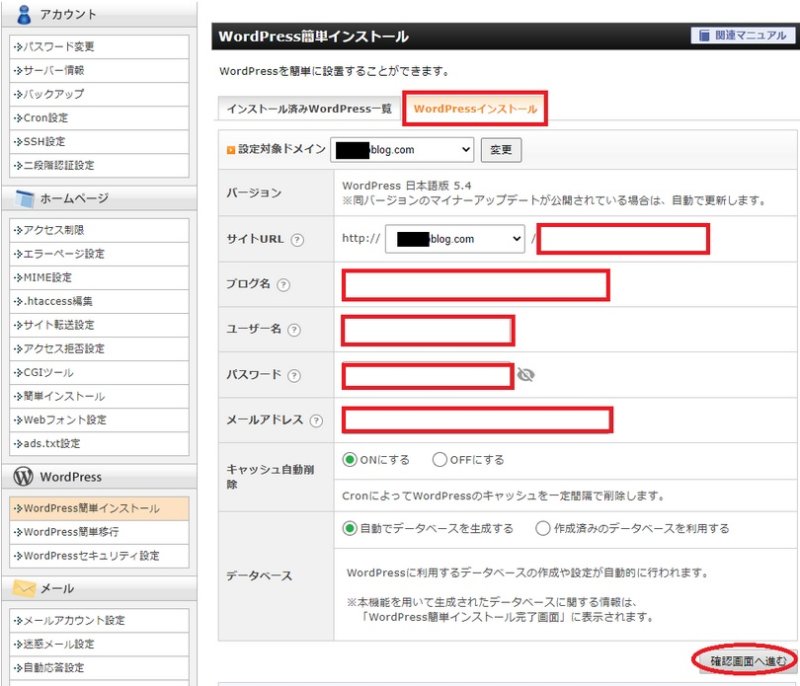Image resolution: width=800 pixels, height=686 pixels.
Task: Open Webフォント設定 in sidebar
Action: click(x=99, y=420)
